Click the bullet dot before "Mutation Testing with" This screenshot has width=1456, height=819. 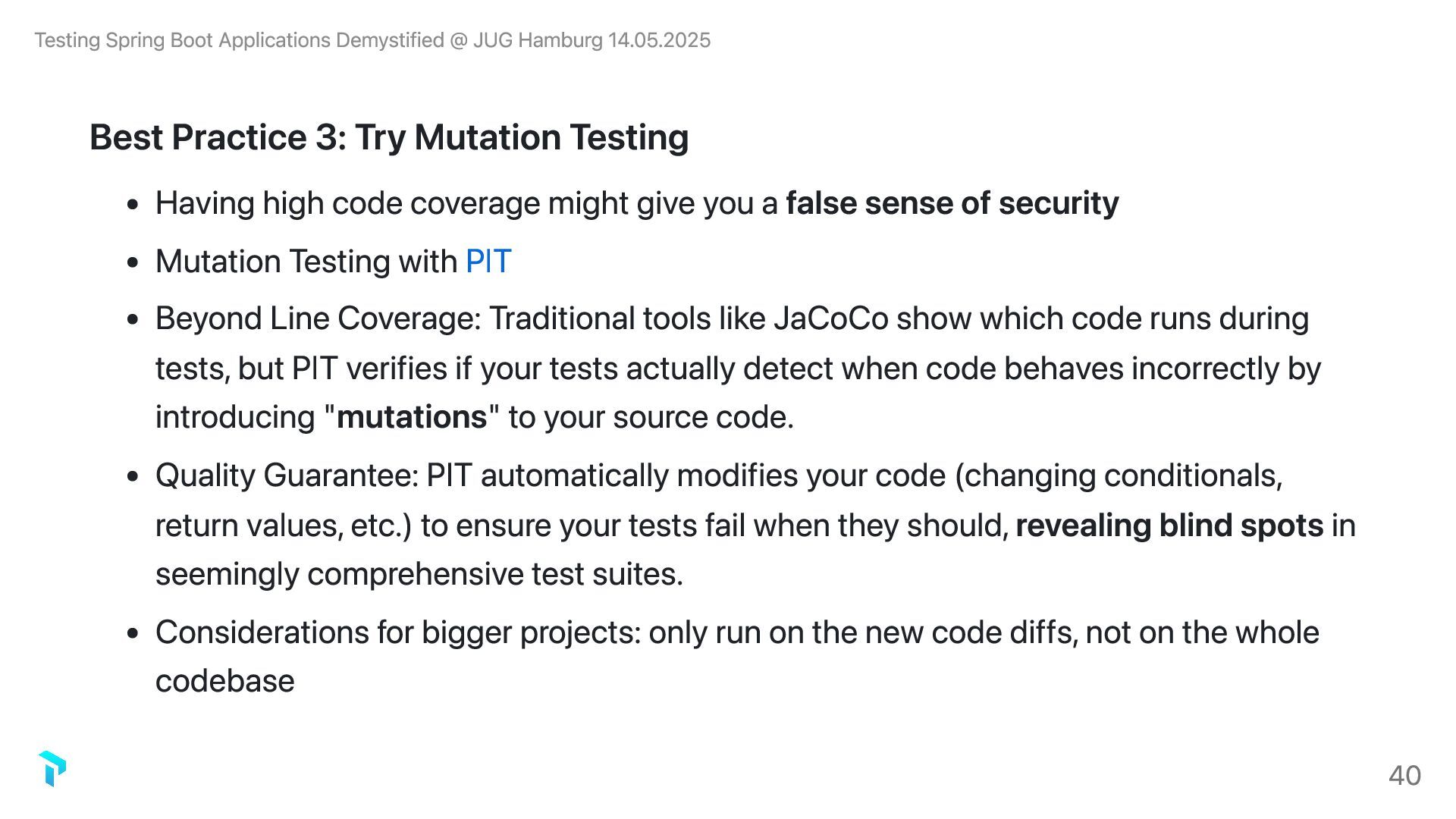(x=133, y=262)
